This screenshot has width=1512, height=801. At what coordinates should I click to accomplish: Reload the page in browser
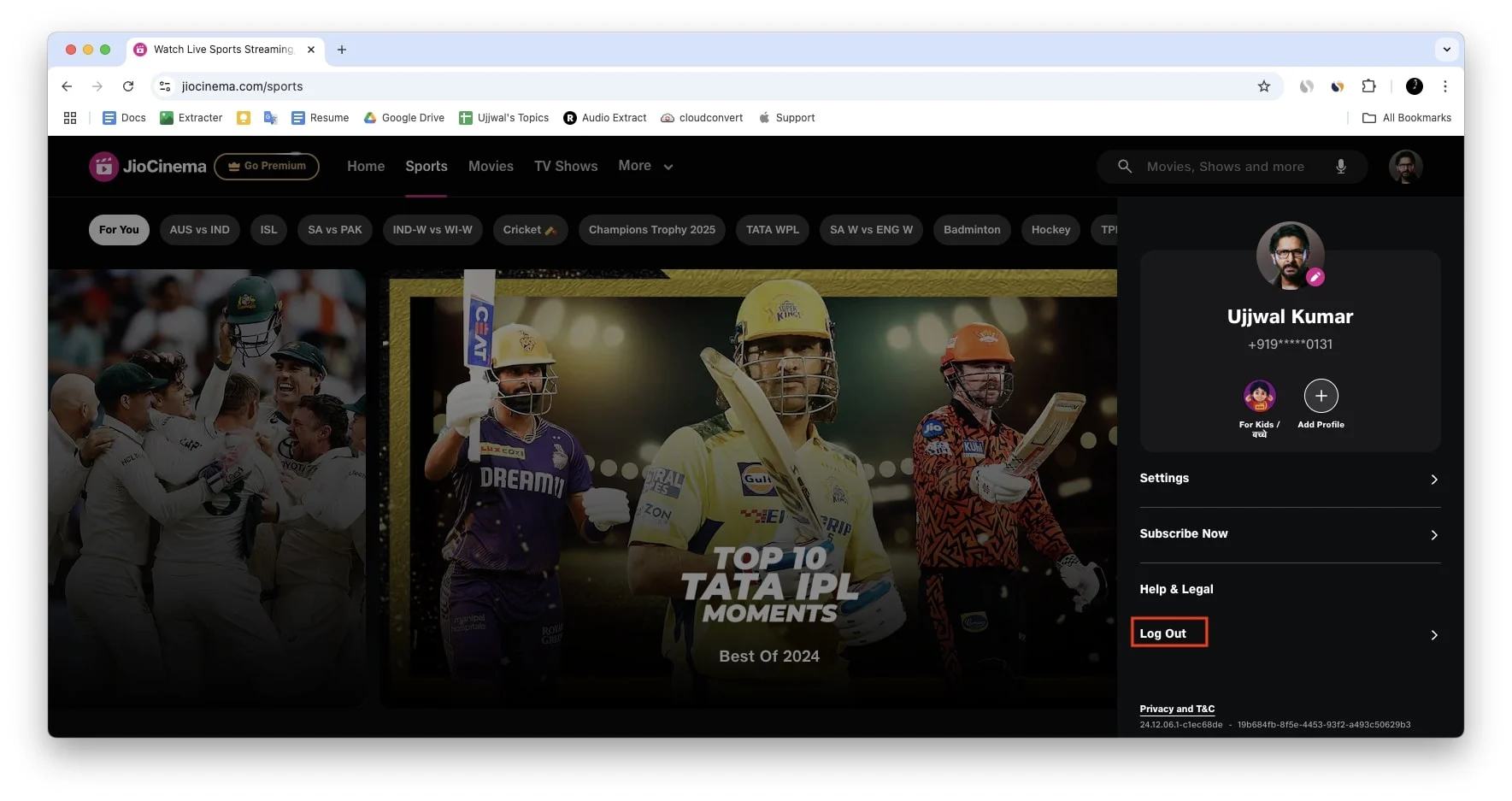click(x=128, y=86)
